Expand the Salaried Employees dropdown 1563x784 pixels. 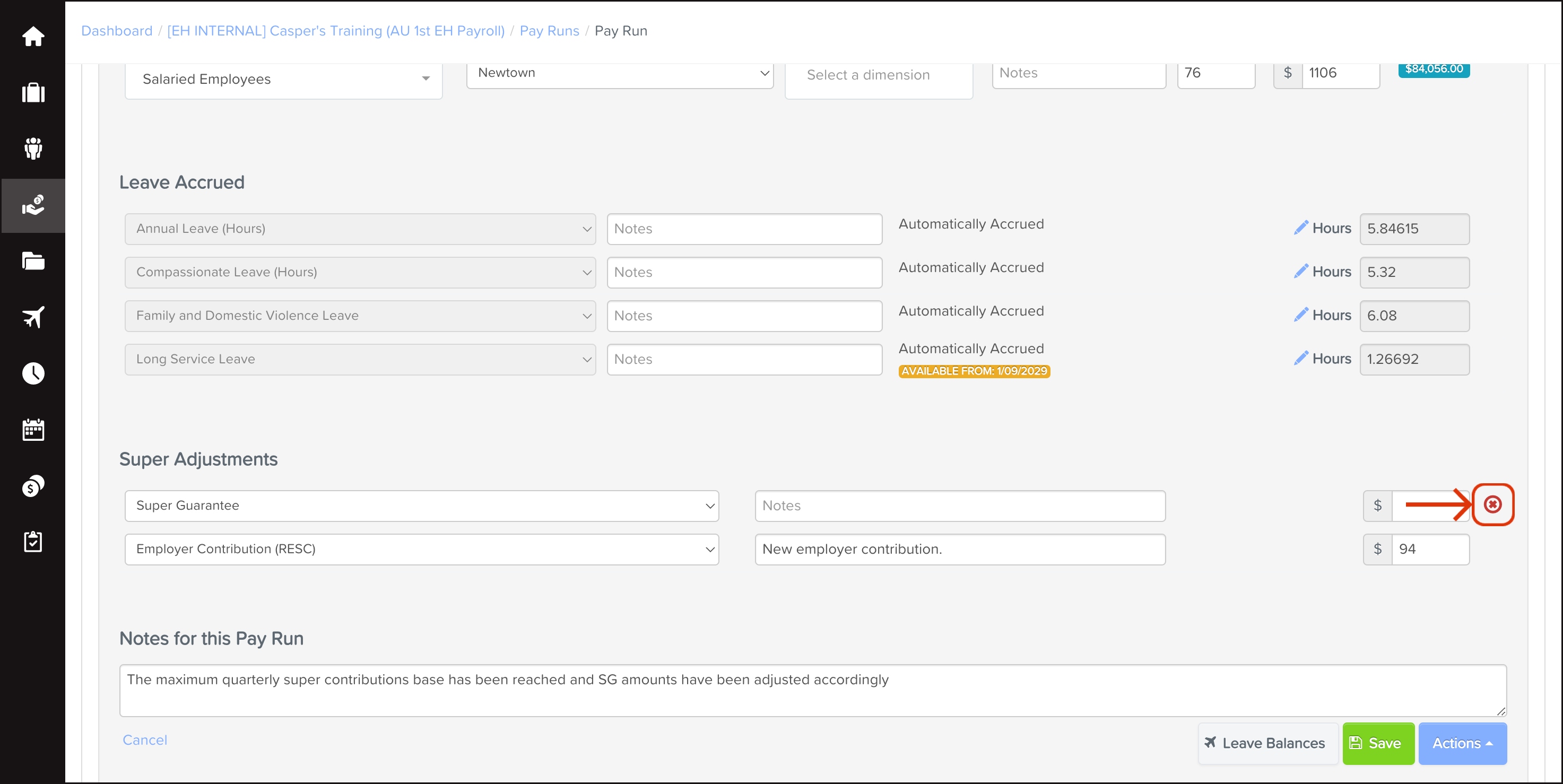(x=283, y=80)
